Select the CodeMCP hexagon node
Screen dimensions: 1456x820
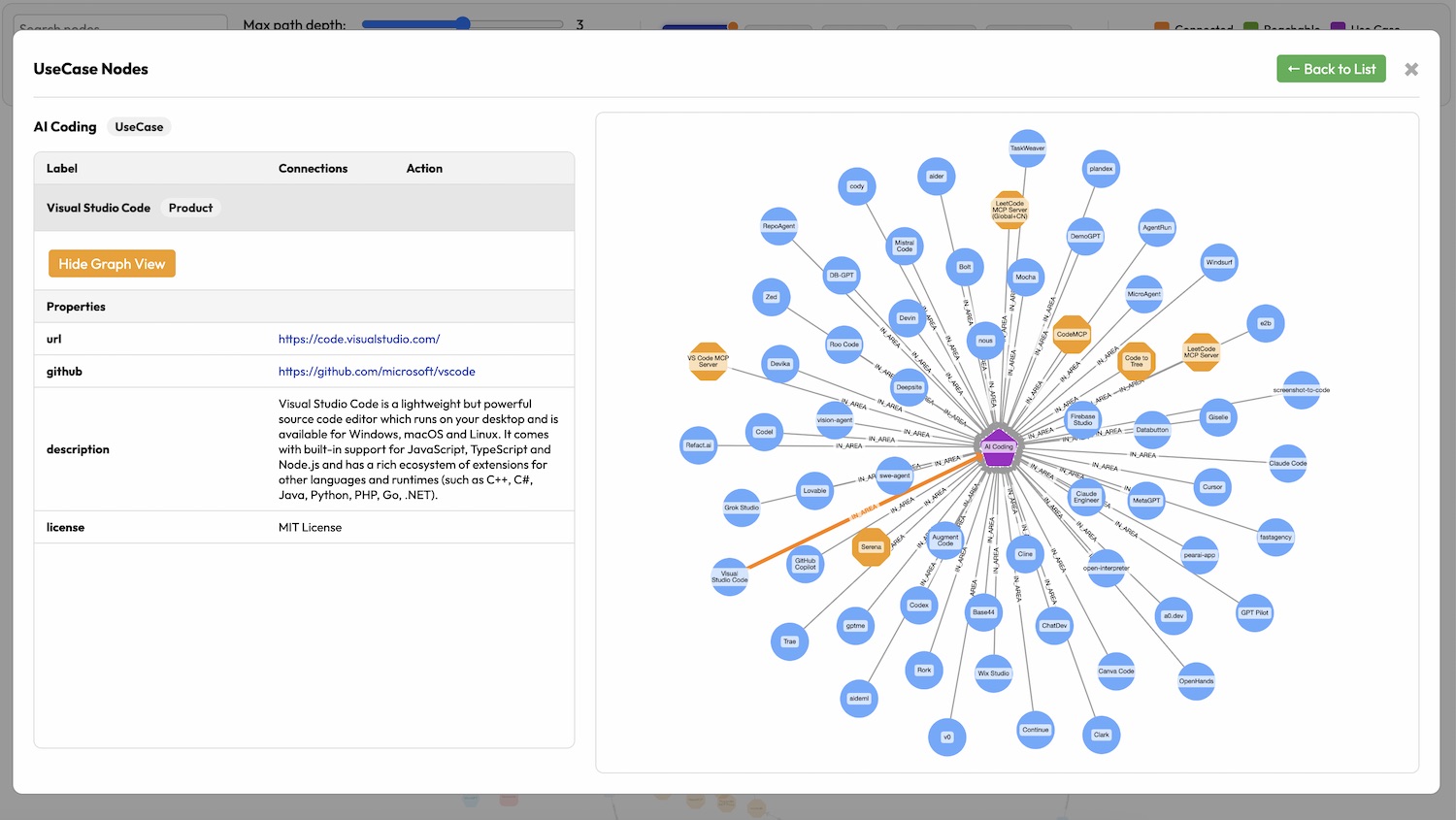(x=1072, y=335)
